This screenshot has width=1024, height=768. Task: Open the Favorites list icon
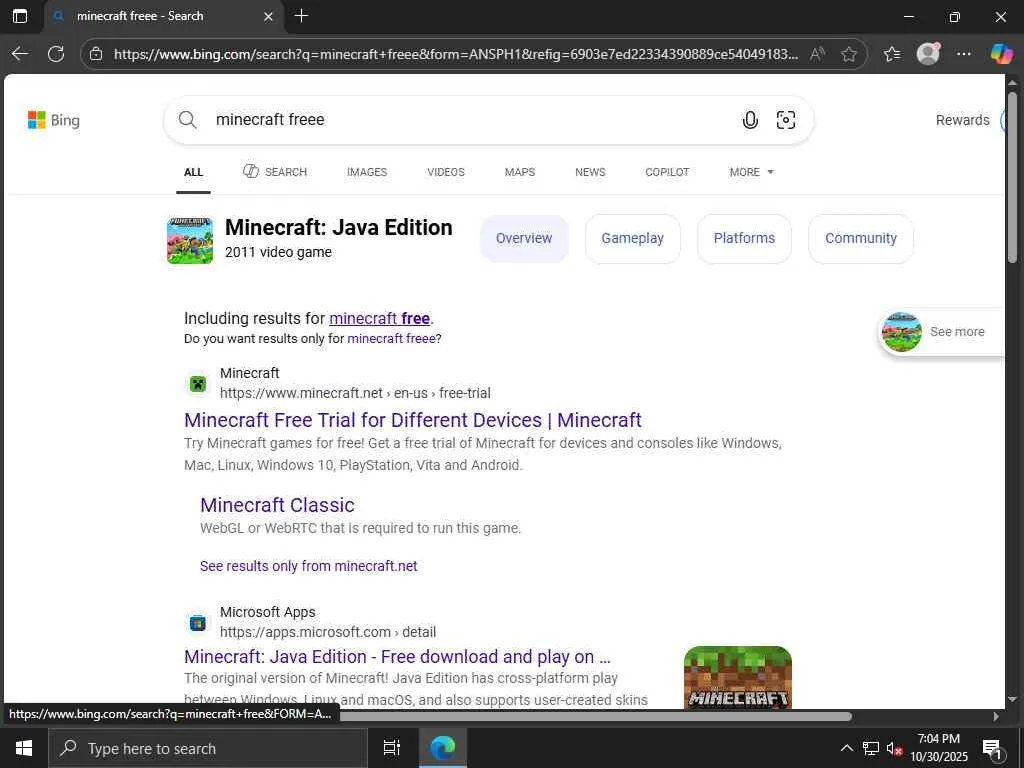pos(892,54)
